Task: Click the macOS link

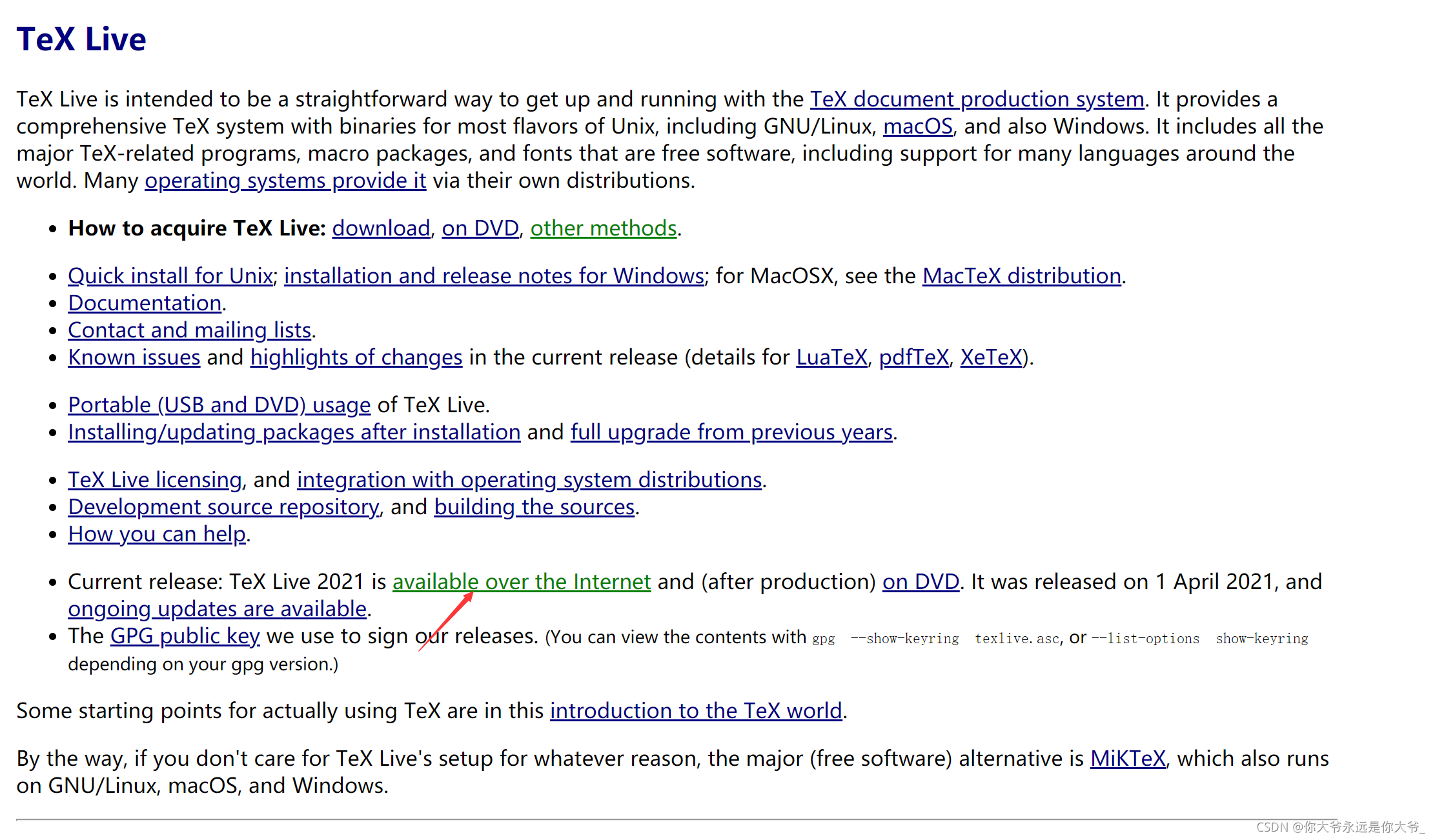Action: (917, 126)
